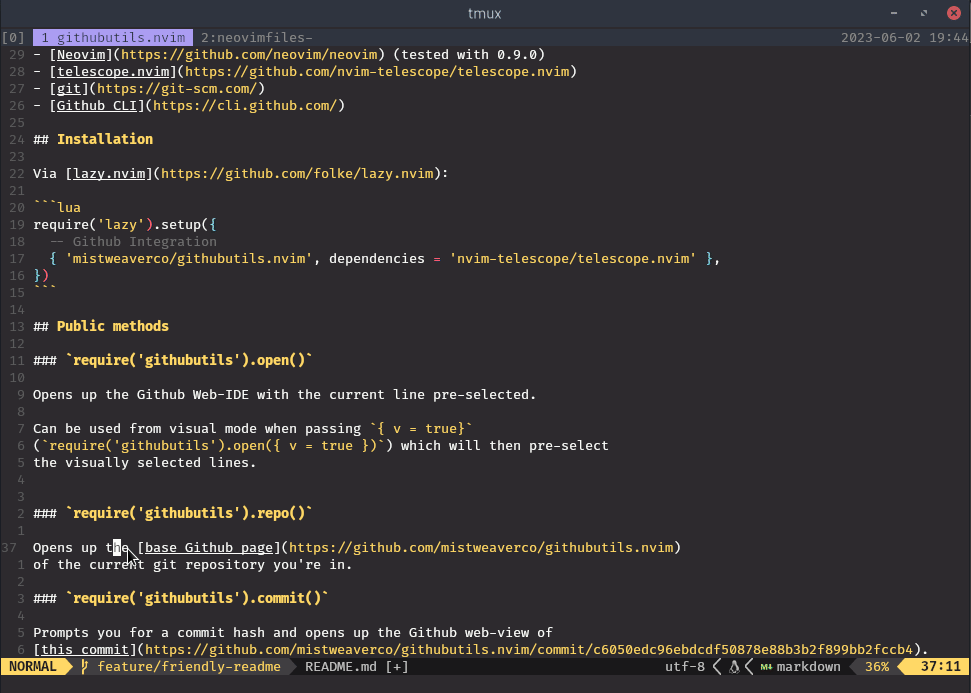Click the Github CLI link text
The width and height of the screenshot is (971, 693).
pos(97,105)
